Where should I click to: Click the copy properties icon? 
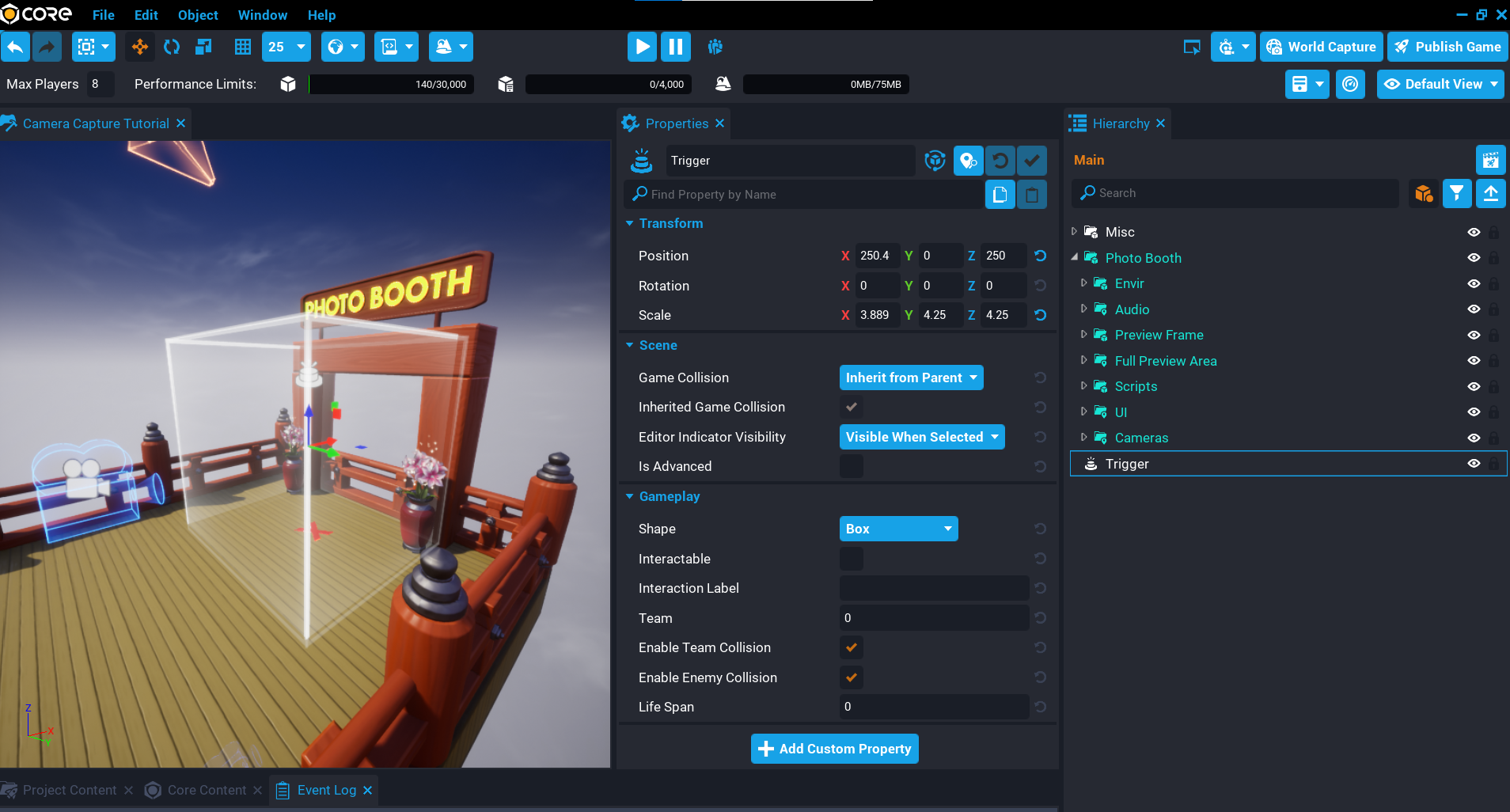[1000, 195]
